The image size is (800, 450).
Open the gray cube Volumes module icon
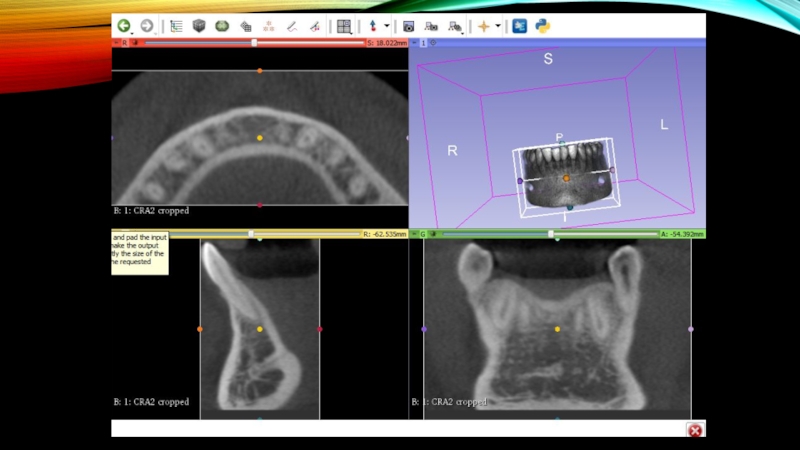(199, 26)
